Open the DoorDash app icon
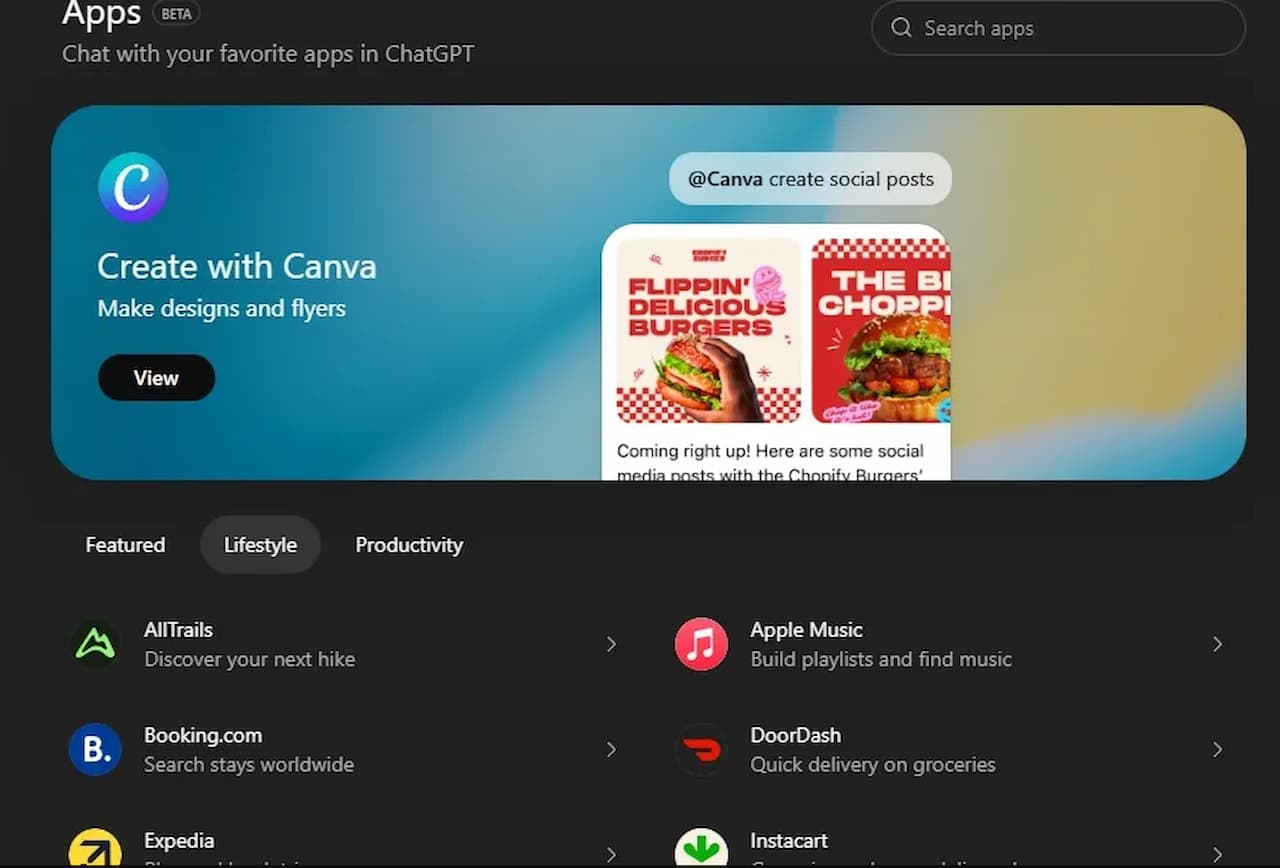This screenshot has width=1280, height=868. [701, 749]
